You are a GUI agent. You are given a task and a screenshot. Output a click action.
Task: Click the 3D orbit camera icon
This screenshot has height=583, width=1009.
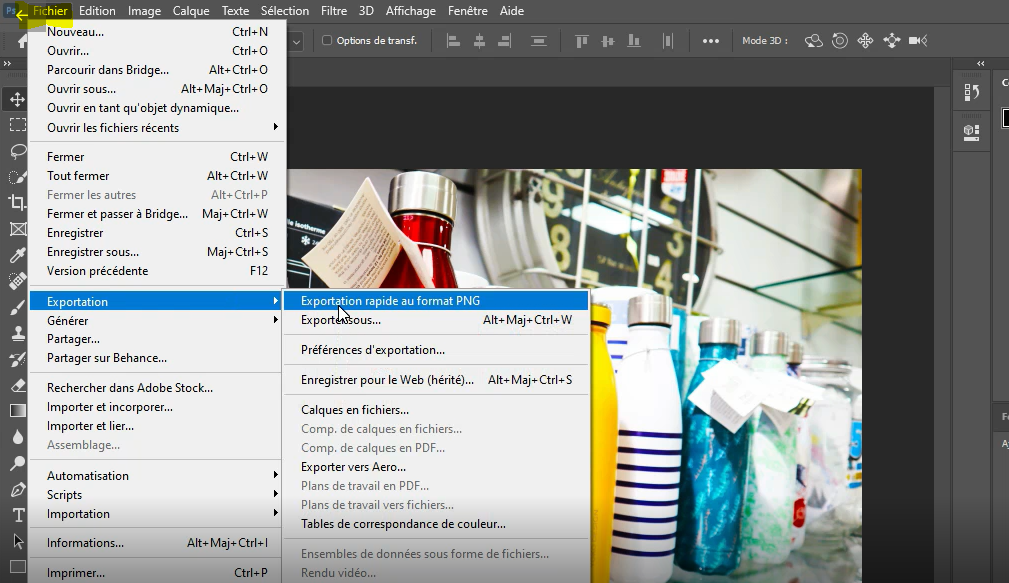coord(814,41)
